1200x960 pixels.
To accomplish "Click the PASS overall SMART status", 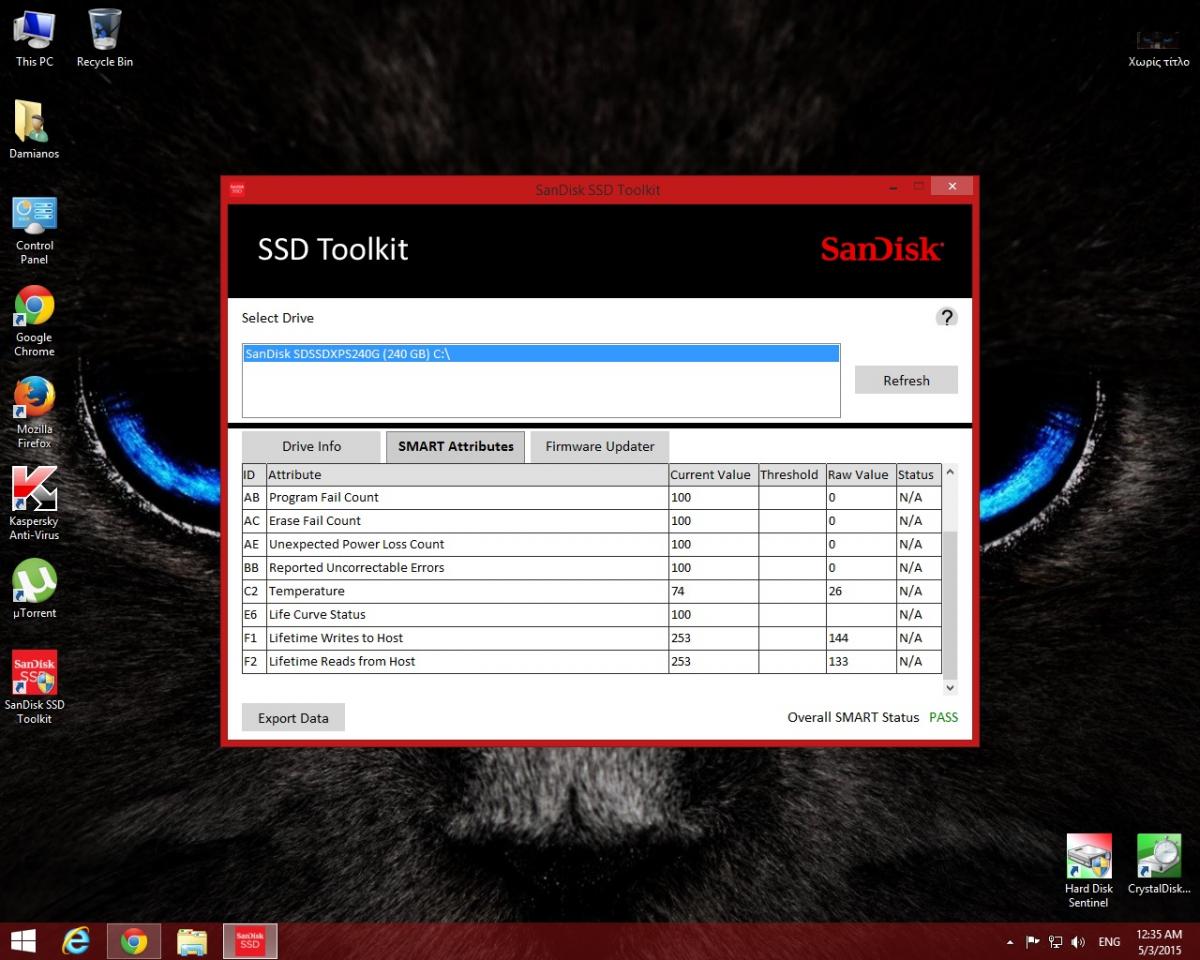I will click(943, 718).
